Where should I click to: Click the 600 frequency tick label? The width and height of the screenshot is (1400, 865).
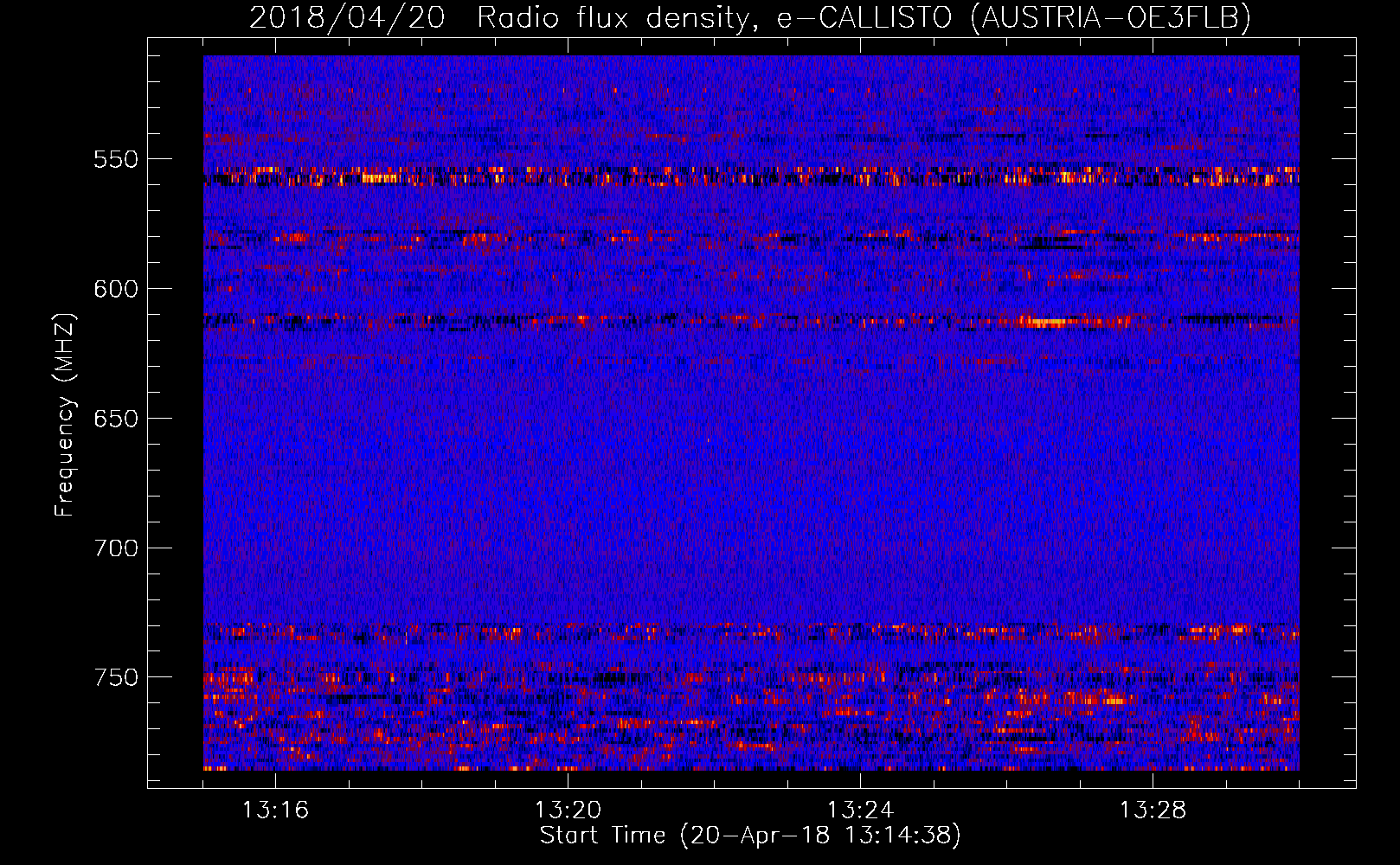click(x=116, y=289)
